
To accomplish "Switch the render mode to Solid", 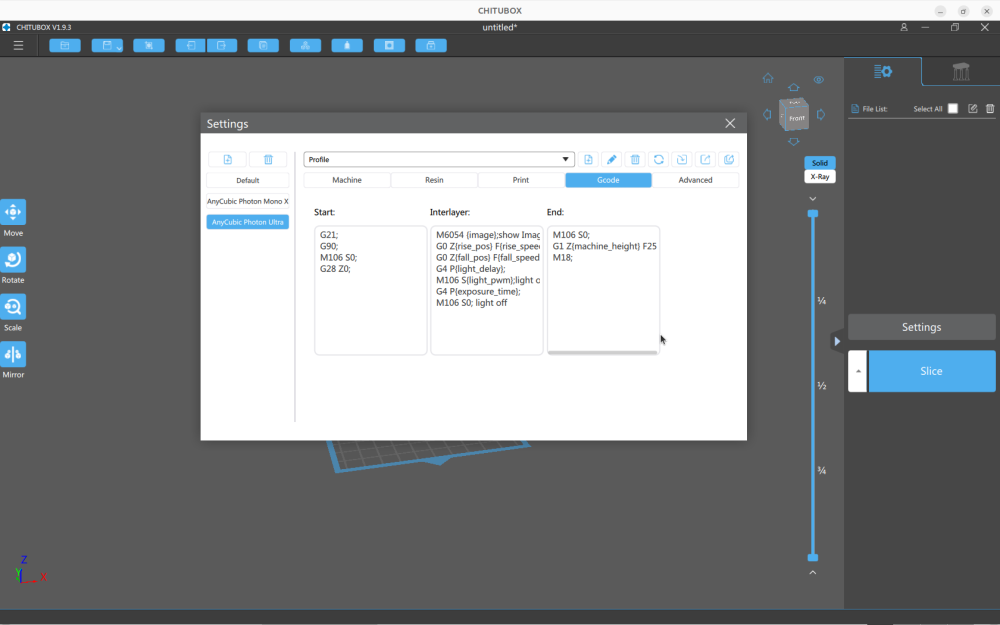I will tap(820, 163).
